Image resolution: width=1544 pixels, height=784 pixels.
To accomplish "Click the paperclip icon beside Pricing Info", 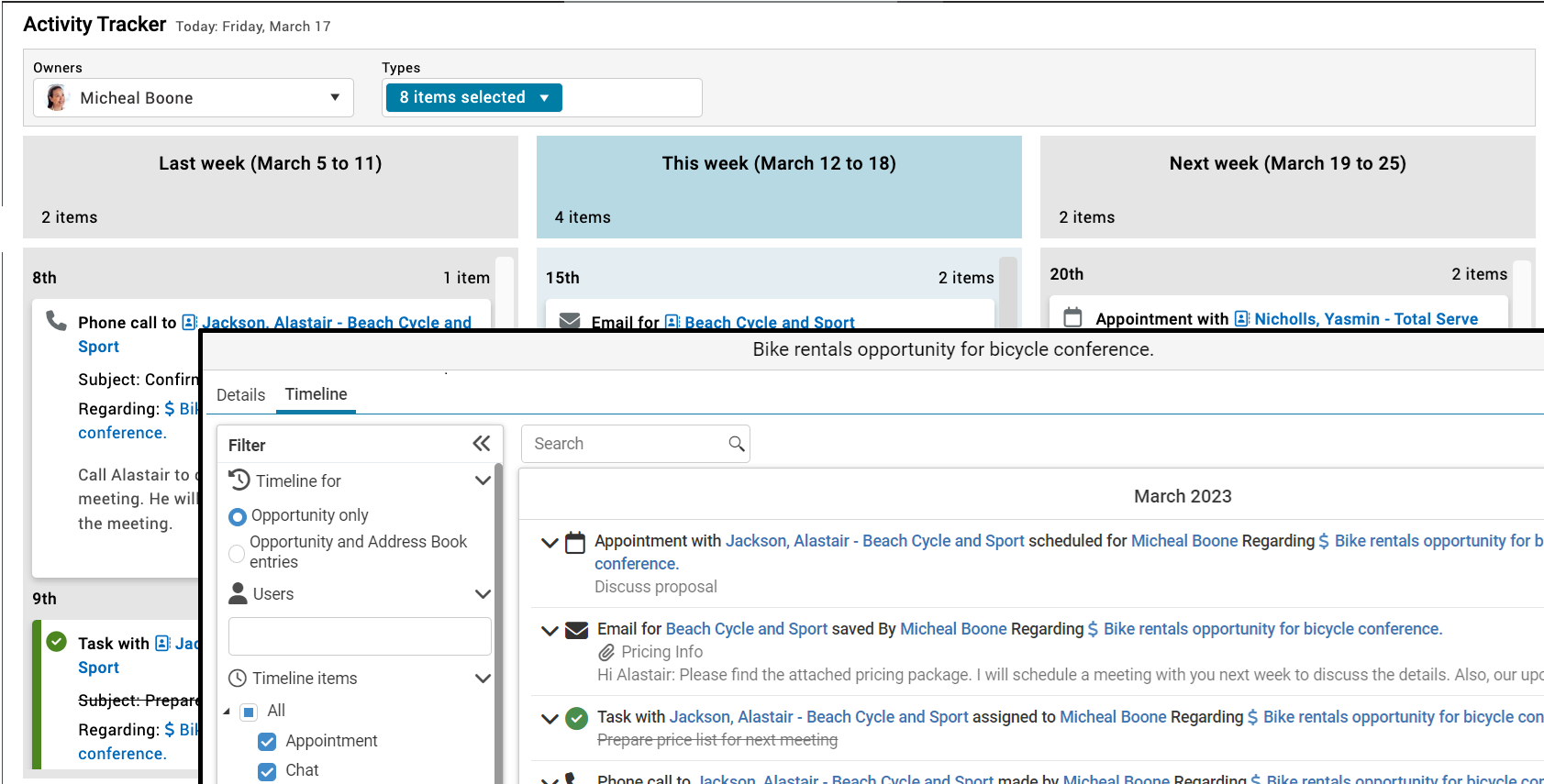I will point(606,653).
